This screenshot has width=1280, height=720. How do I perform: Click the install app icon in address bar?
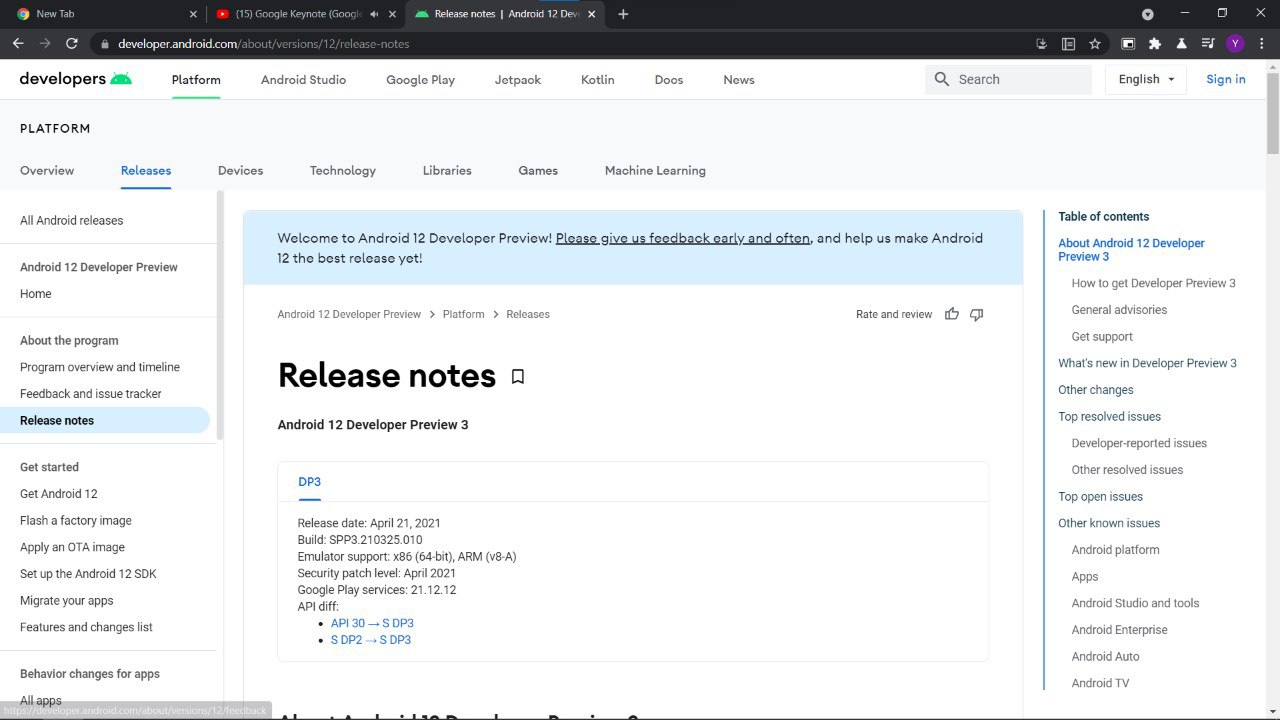[x=1042, y=44]
